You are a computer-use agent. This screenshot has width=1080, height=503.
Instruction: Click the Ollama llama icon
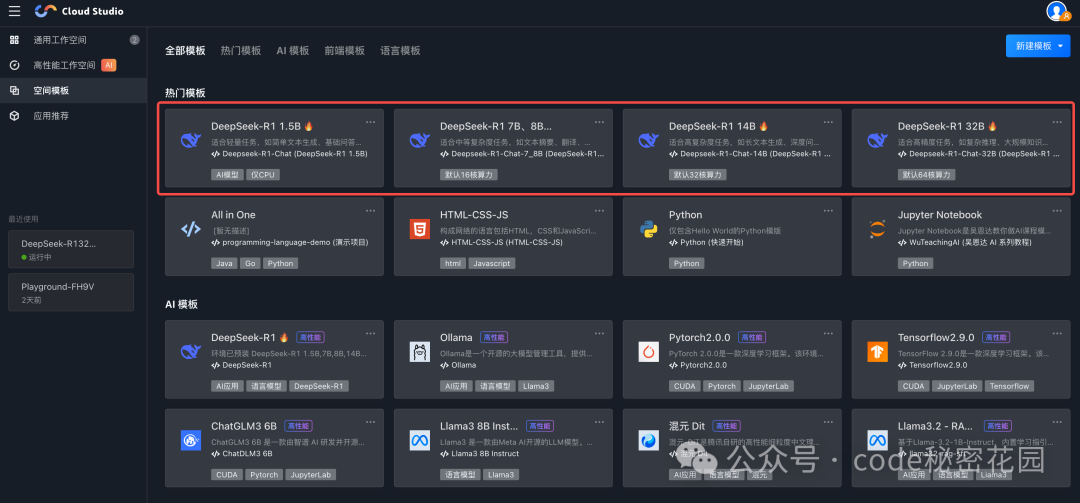[x=419, y=351]
